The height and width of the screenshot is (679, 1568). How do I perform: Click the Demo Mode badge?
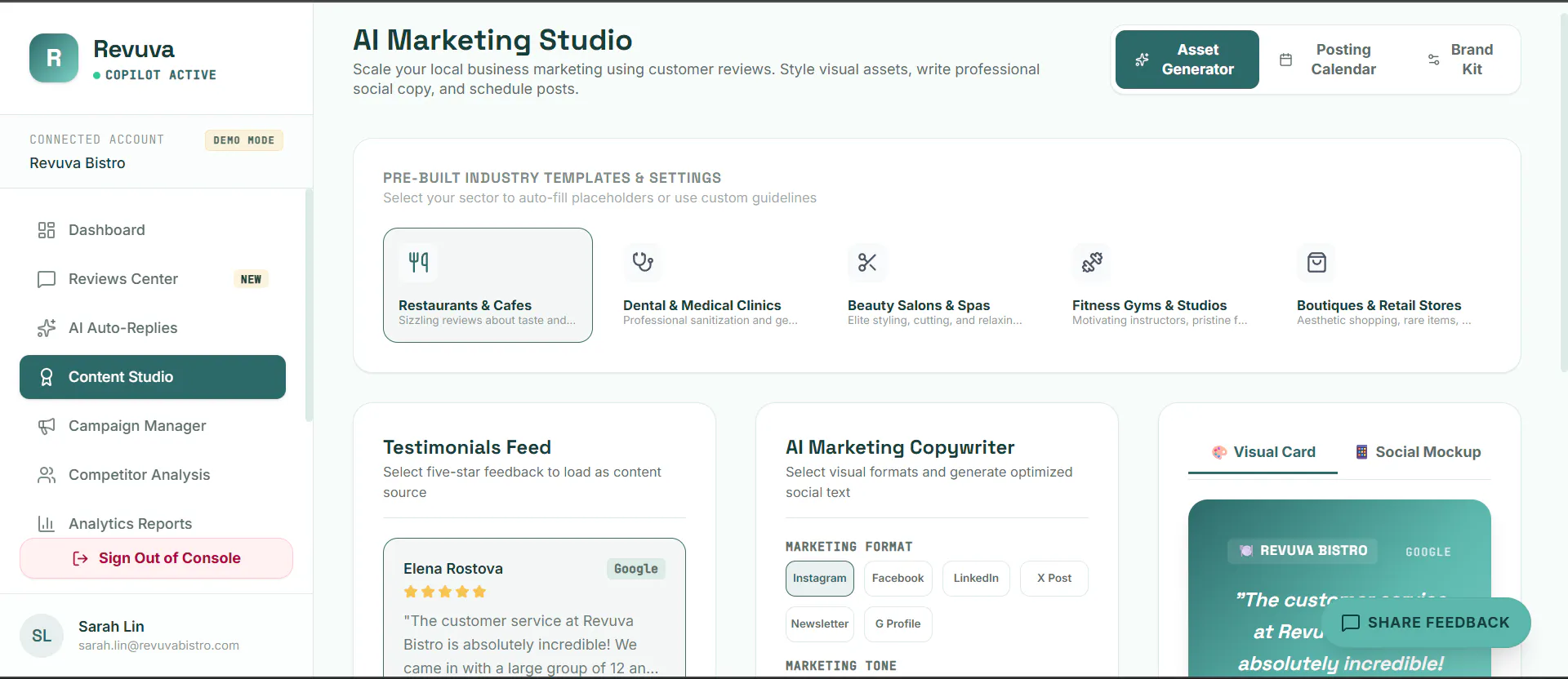(x=244, y=140)
